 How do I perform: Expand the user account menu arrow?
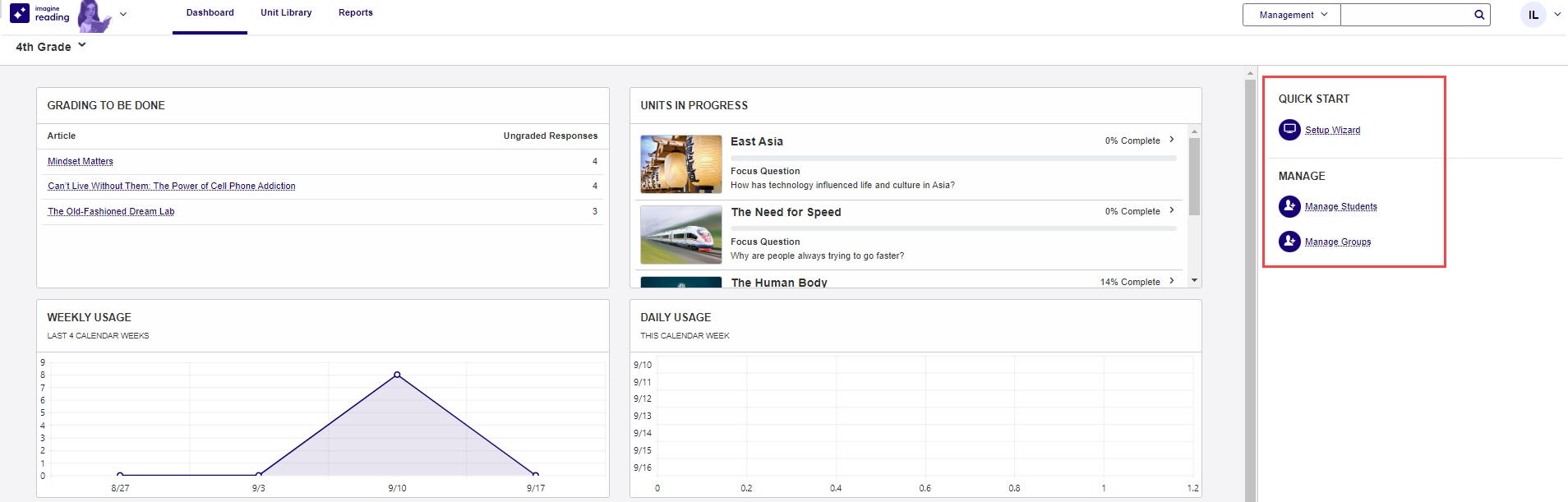point(1557,14)
